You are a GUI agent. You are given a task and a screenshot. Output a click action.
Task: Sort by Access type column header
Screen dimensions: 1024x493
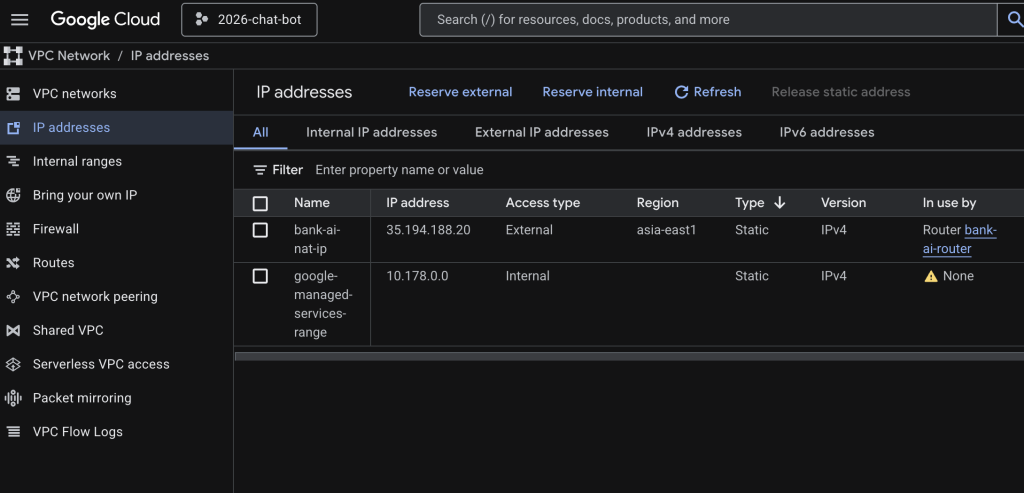pyautogui.click(x=543, y=203)
